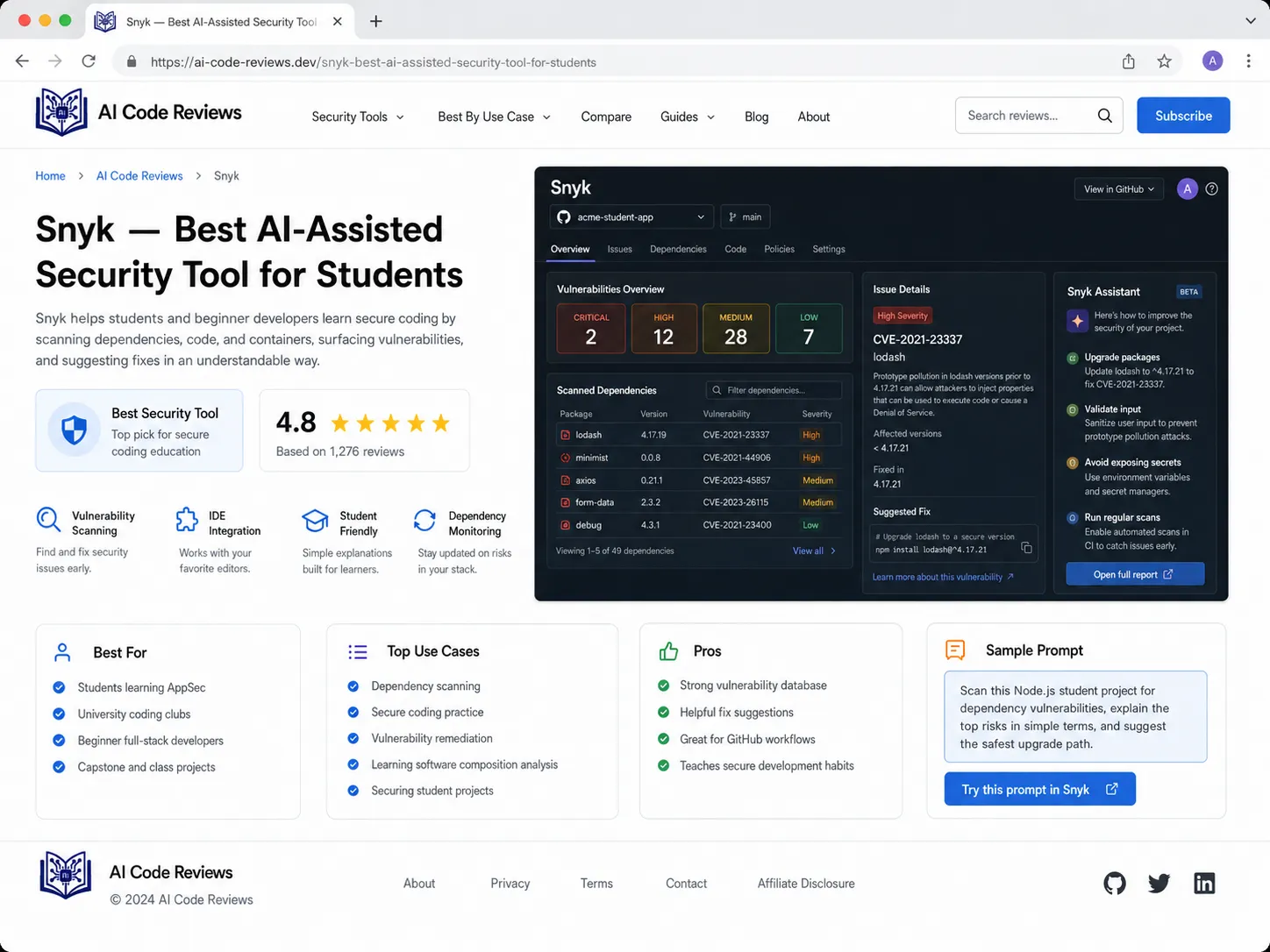
Task: Open the browser tab list chevron
Action: [1251, 21]
